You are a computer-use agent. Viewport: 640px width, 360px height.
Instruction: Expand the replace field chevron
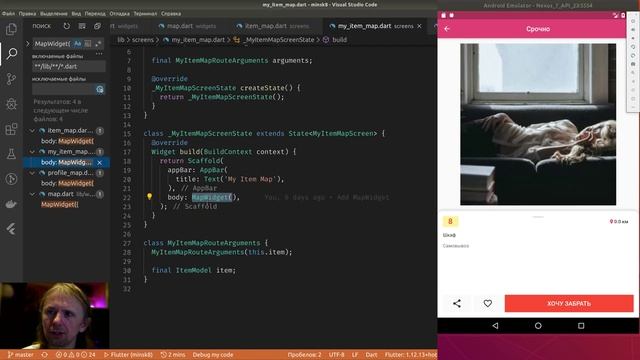point(28,43)
